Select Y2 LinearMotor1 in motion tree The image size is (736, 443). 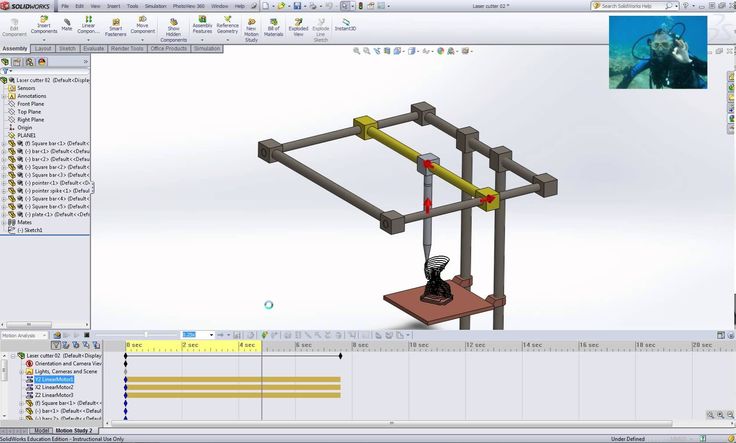pyautogui.click(x=54, y=379)
